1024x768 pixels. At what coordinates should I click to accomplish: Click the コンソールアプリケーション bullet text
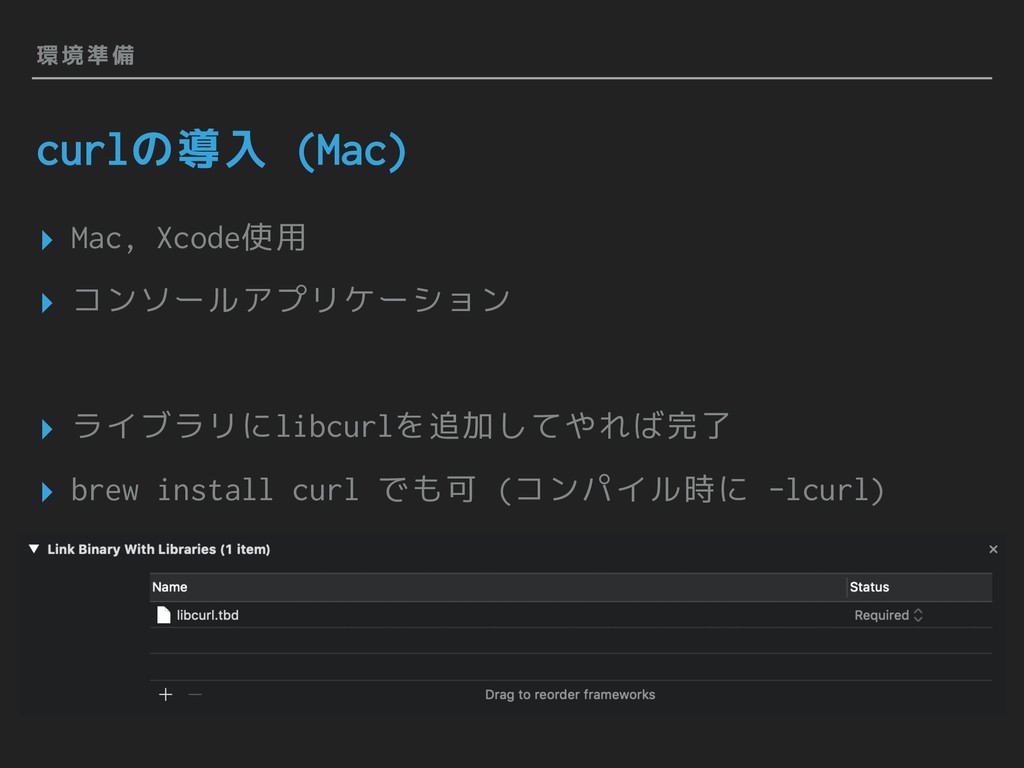[291, 300]
